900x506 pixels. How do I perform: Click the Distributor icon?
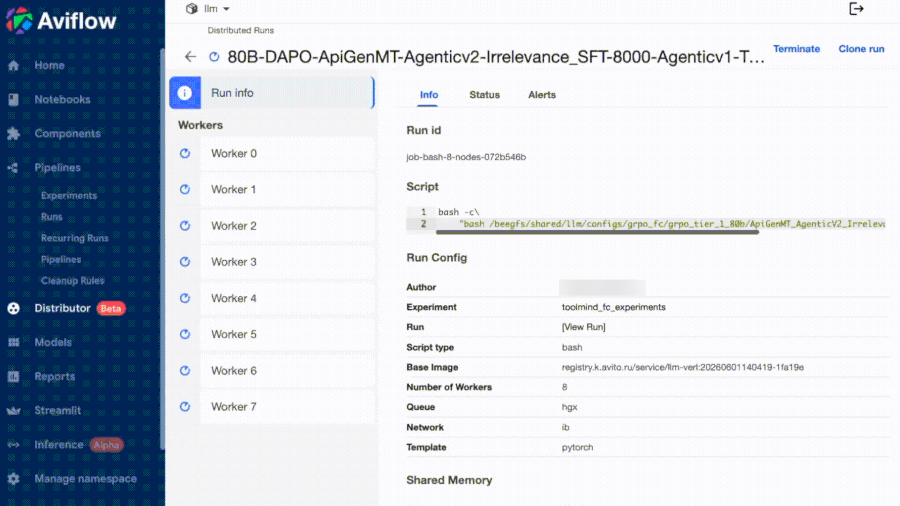(14, 308)
